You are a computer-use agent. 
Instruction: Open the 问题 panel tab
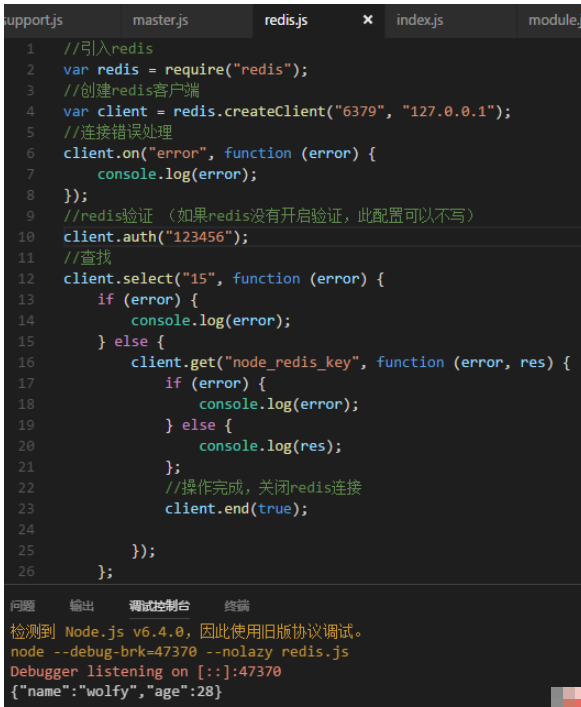pos(23,606)
